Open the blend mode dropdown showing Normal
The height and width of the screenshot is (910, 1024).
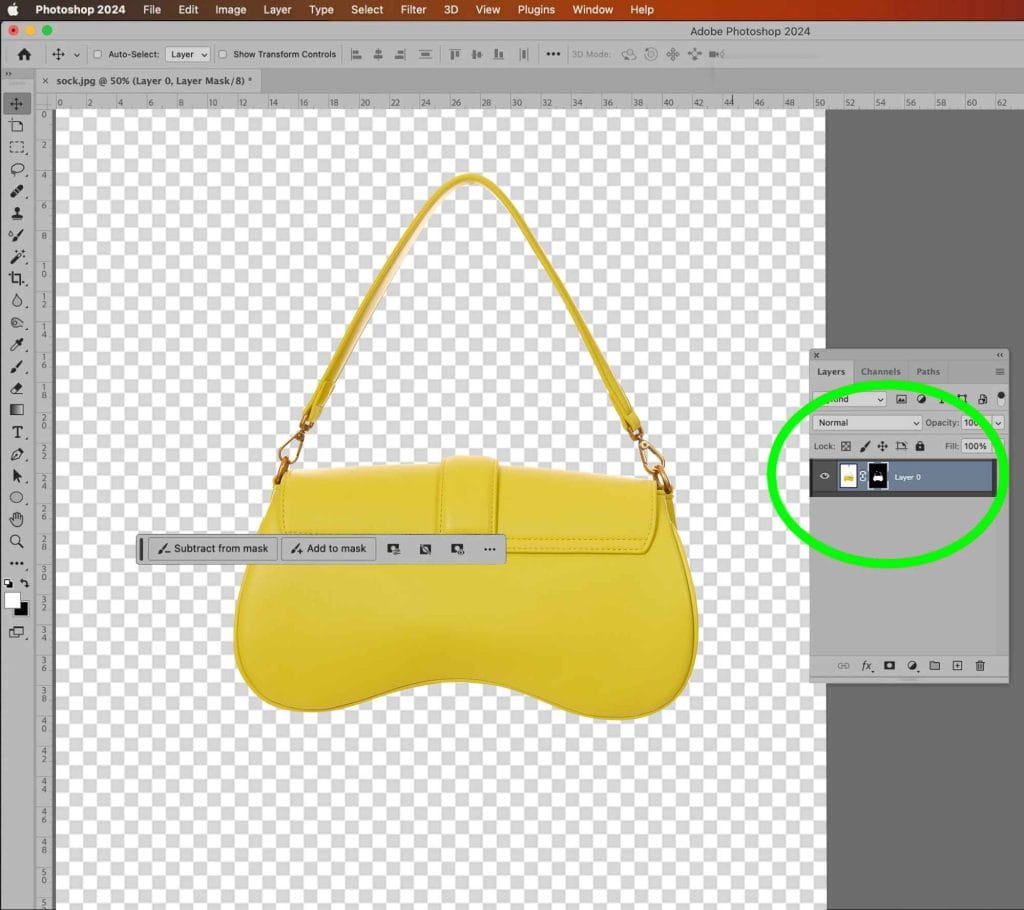865,422
